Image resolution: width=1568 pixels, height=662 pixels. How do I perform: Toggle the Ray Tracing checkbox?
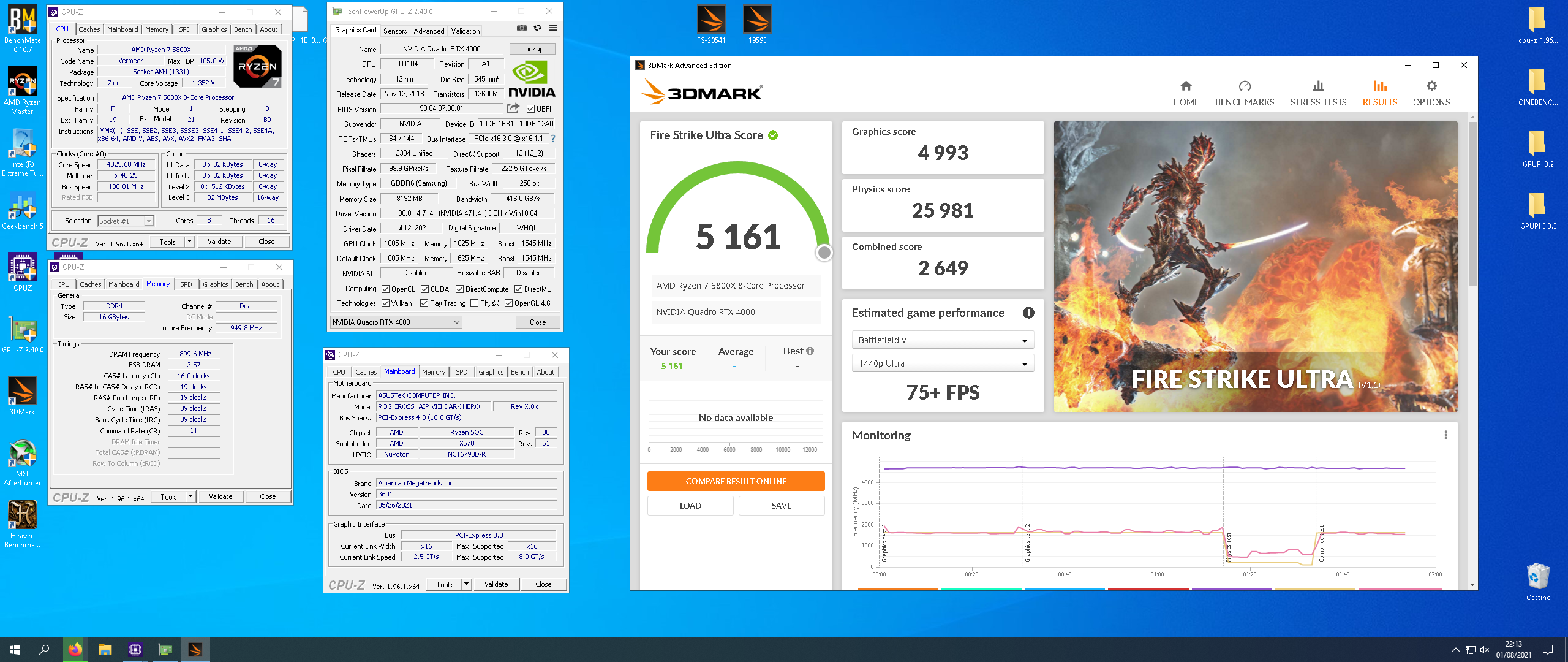[x=424, y=303]
